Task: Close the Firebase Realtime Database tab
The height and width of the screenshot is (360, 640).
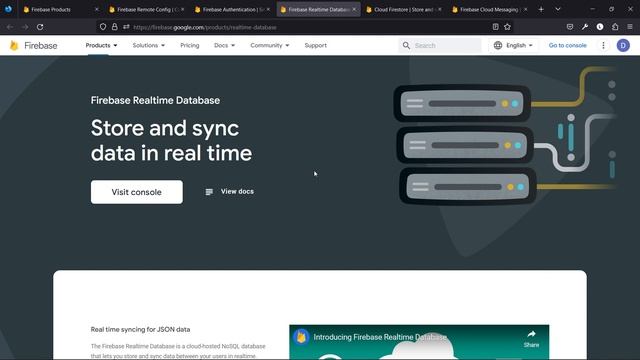Action: pyautogui.click(x=354, y=9)
